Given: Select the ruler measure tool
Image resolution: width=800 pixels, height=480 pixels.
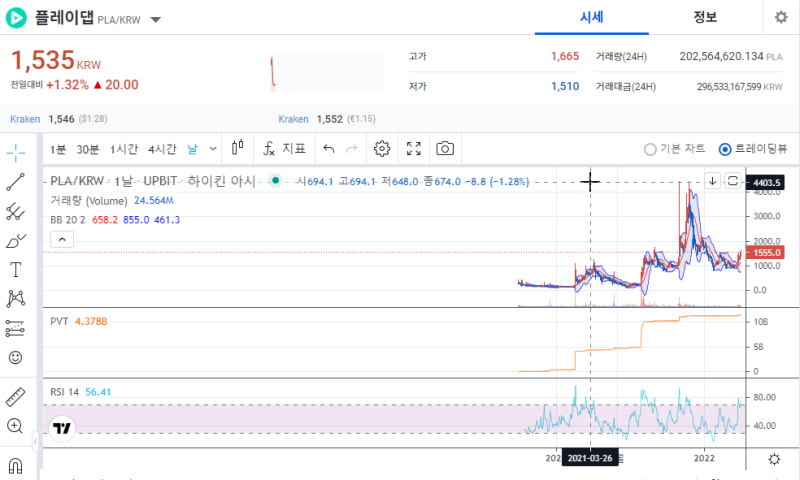Looking at the screenshot, I should pos(16,397).
